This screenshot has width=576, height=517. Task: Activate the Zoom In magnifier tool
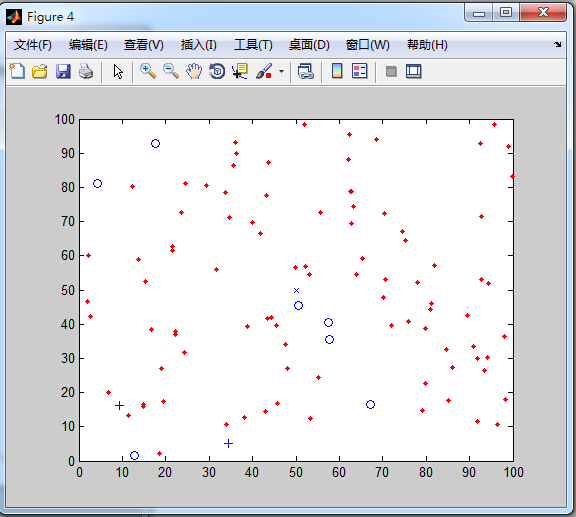pyautogui.click(x=148, y=71)
